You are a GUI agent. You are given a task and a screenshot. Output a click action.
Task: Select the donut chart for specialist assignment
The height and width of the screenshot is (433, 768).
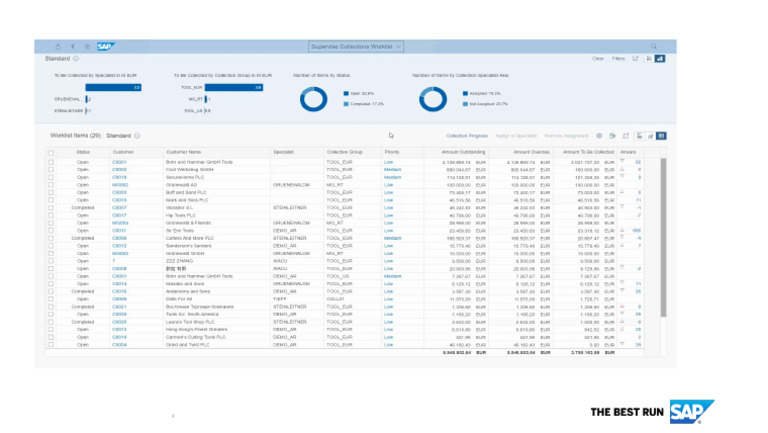pyautogui.click(x=433, y=99)
